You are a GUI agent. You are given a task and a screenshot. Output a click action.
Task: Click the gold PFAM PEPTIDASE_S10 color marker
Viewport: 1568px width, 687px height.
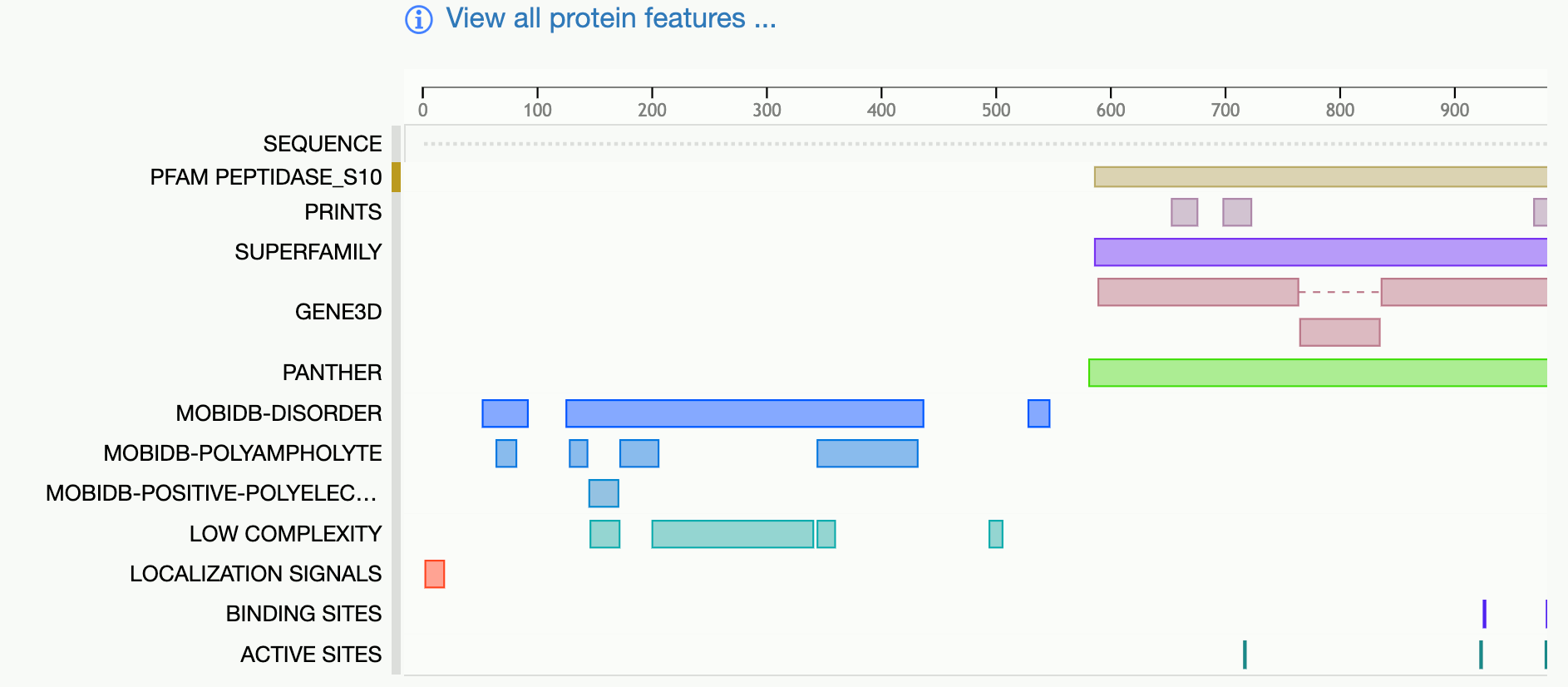coord(397,177)
